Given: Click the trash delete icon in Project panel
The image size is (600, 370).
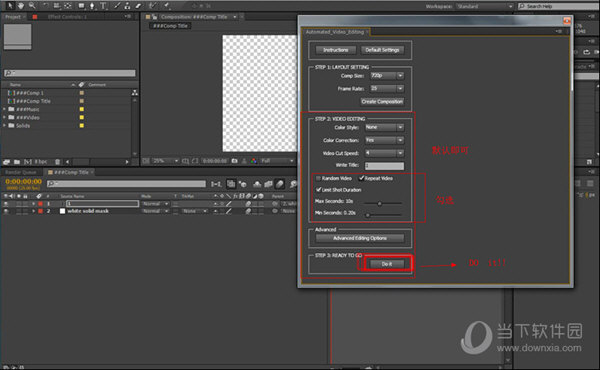Looking at the screenshot, I should [x=57, y=162].
